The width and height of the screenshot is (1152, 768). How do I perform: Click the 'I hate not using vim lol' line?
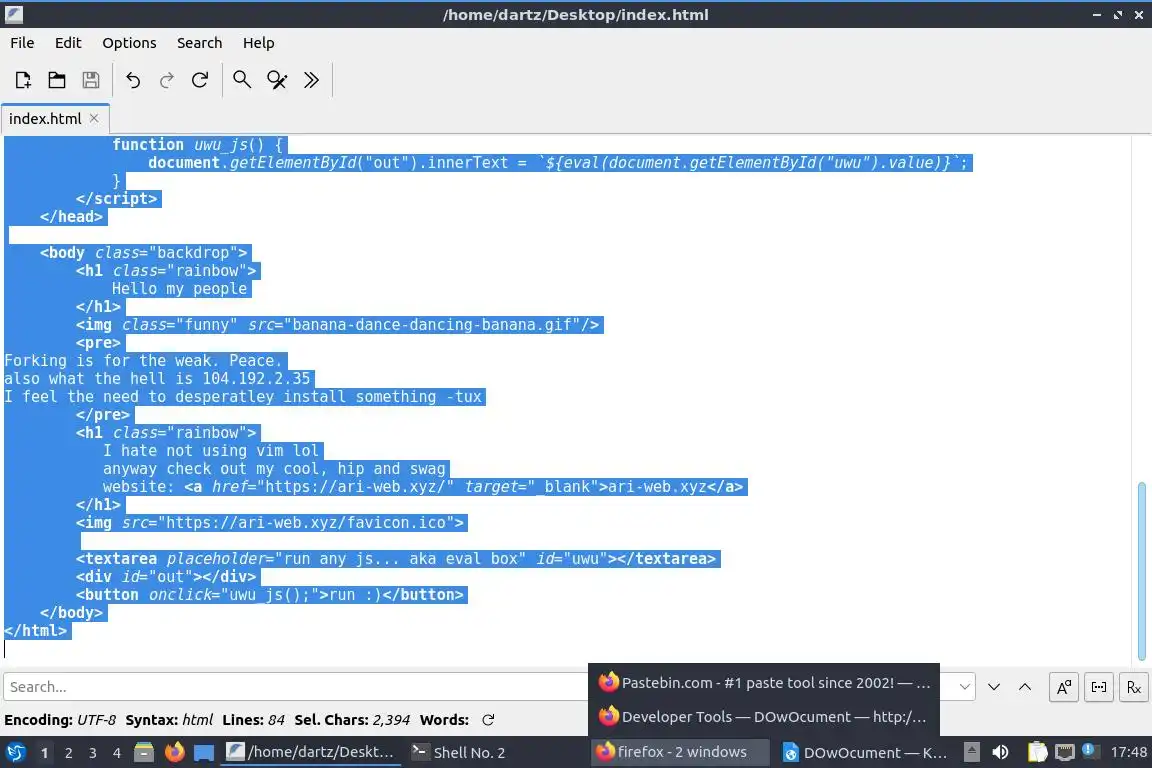pos(212,451)
